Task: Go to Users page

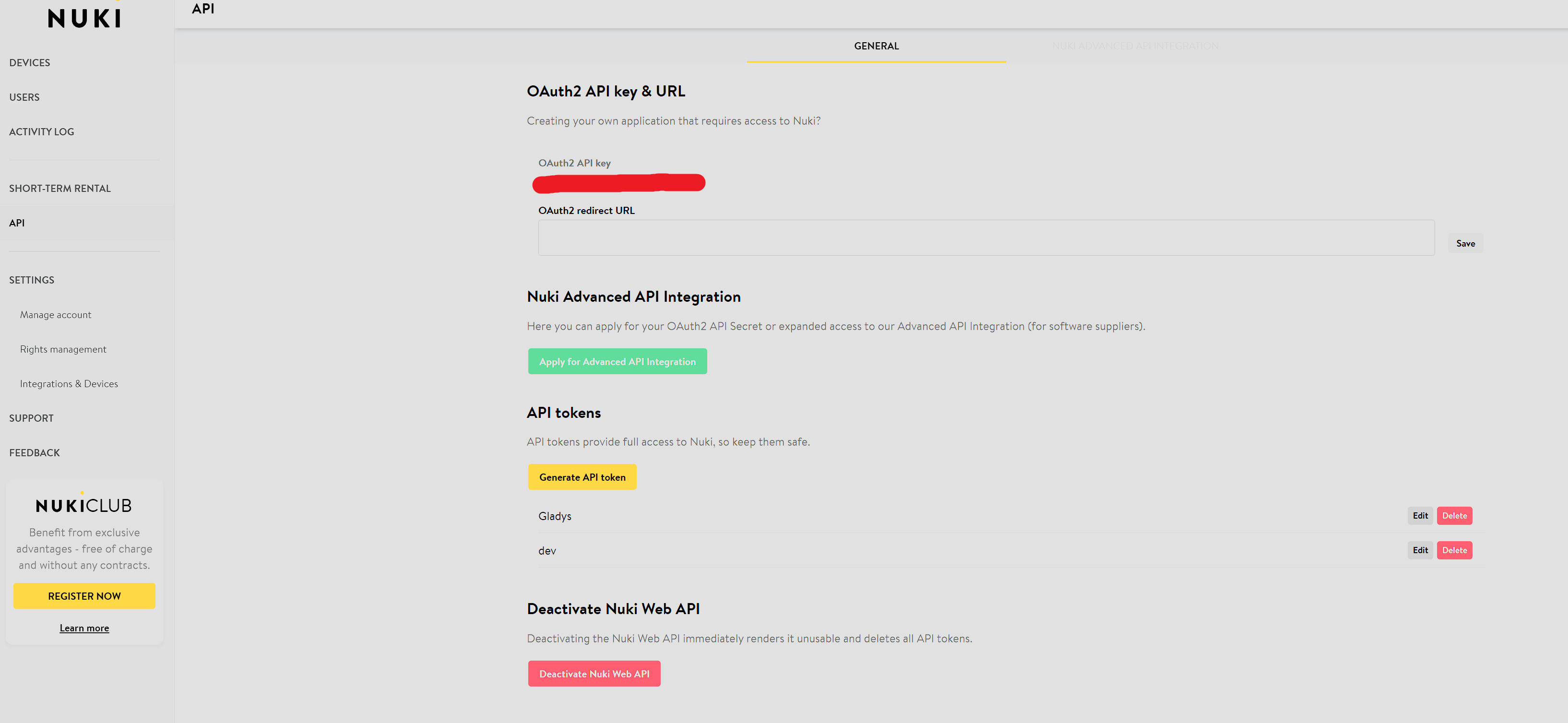Action: click(24, 97)
